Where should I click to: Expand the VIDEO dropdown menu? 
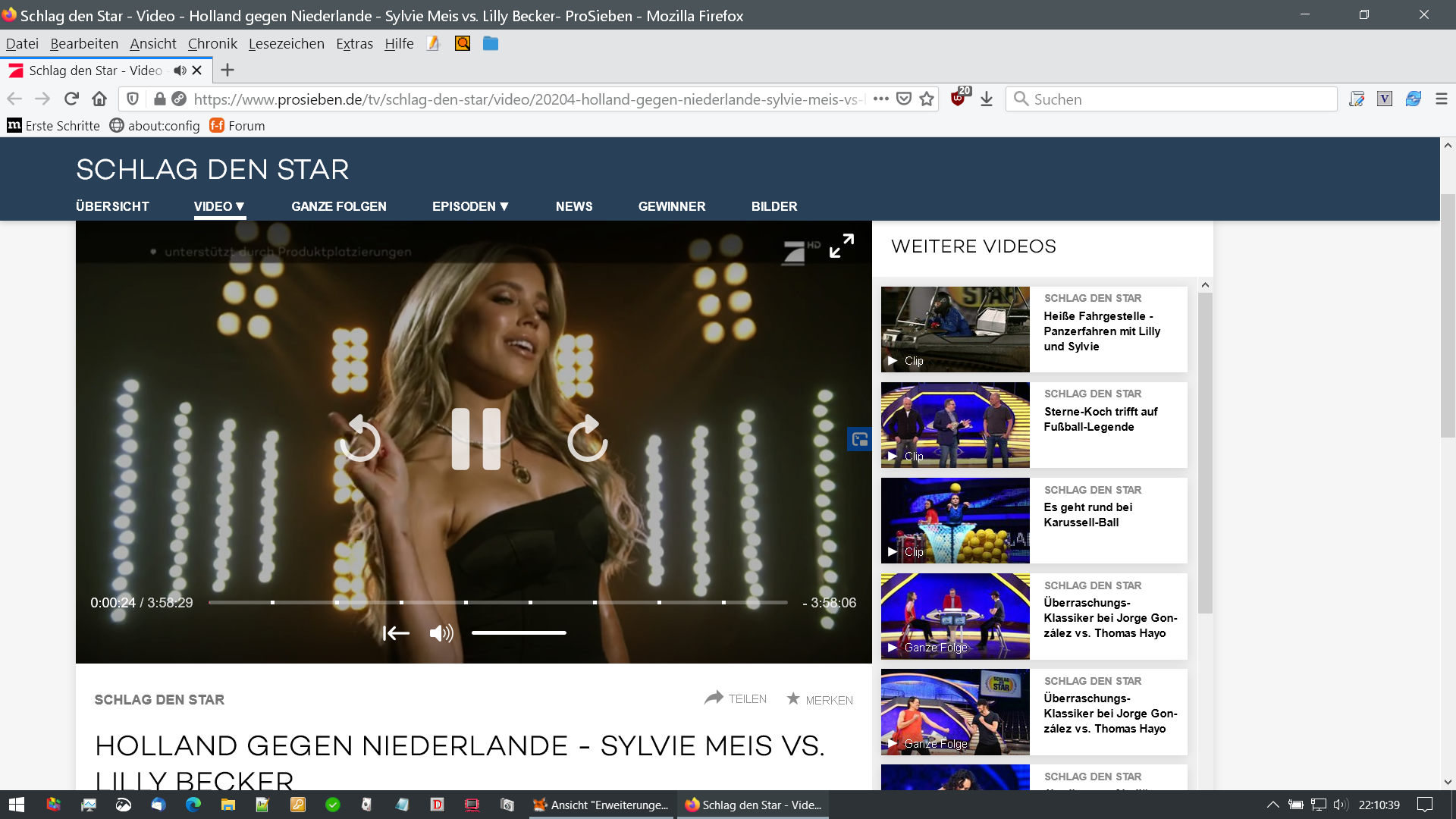[x=219, y=206]
